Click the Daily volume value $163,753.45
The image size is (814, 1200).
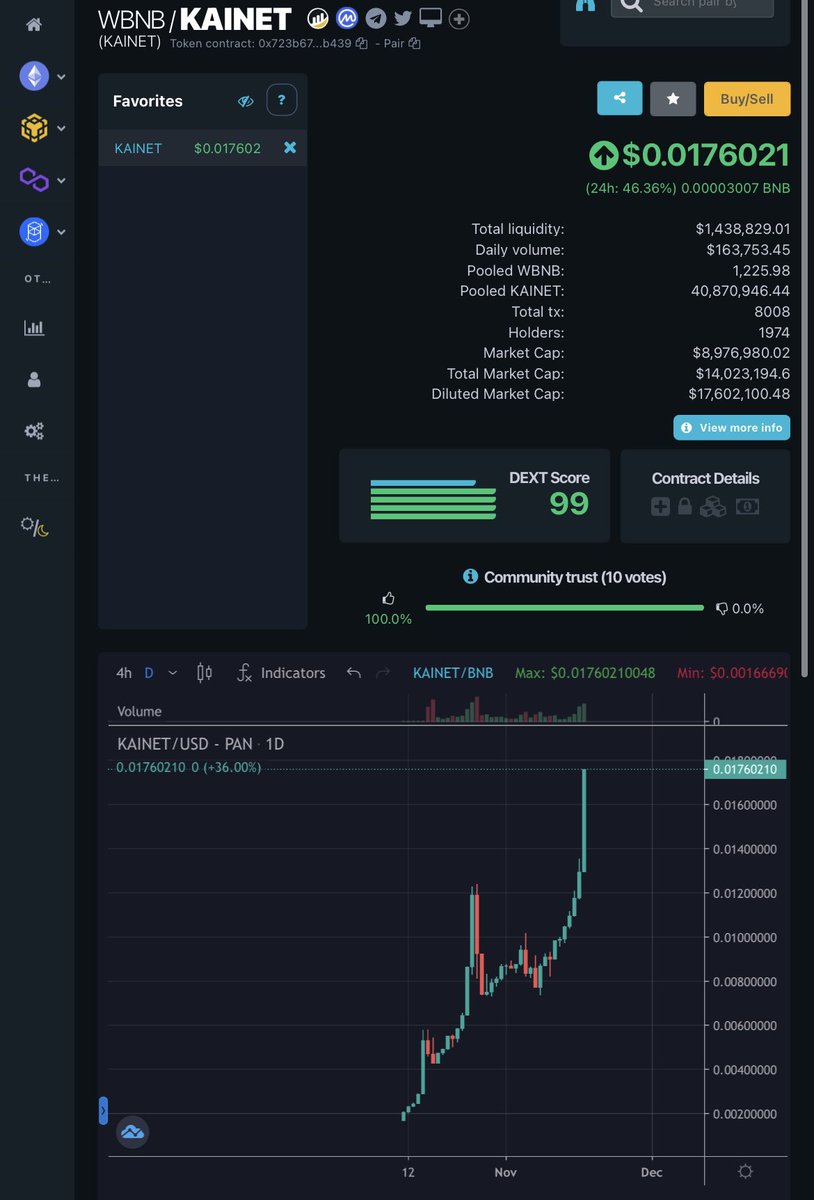(748, 250)
